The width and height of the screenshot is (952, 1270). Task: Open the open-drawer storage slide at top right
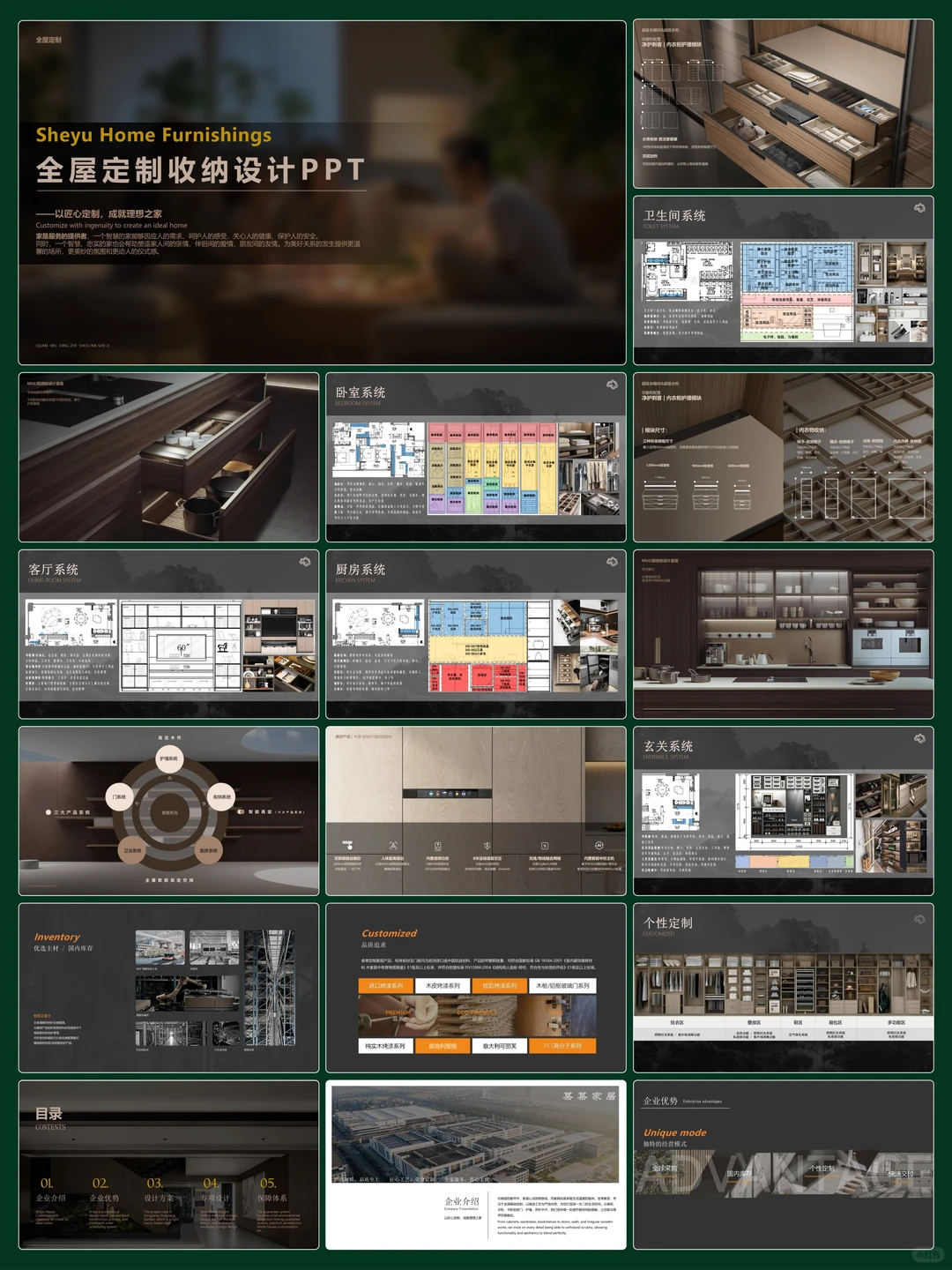click(x=783, y=103)
